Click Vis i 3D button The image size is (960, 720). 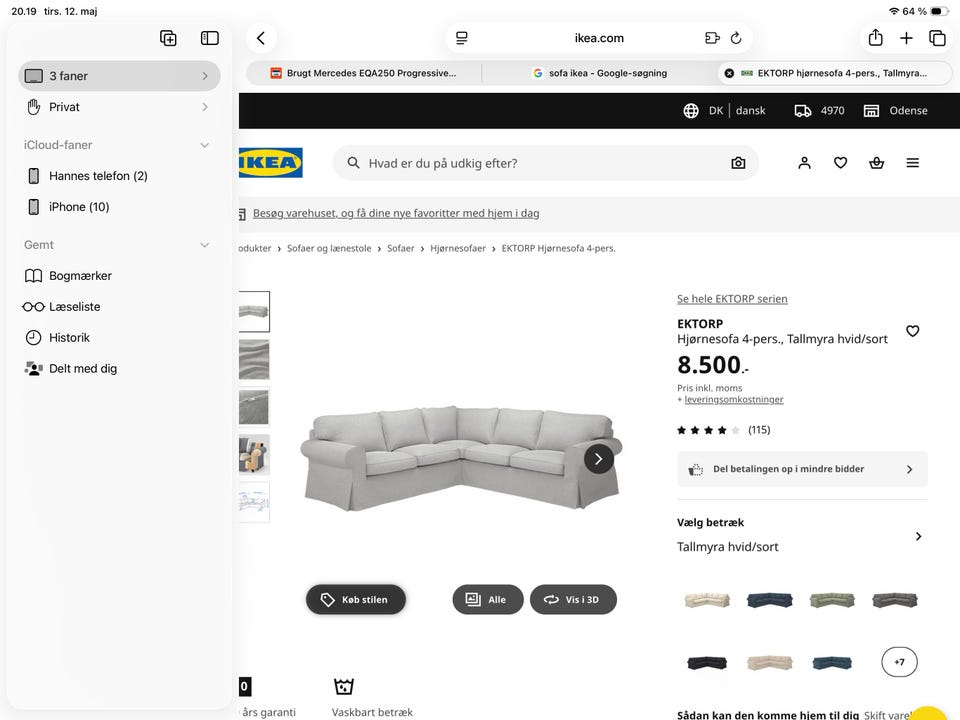573,600
